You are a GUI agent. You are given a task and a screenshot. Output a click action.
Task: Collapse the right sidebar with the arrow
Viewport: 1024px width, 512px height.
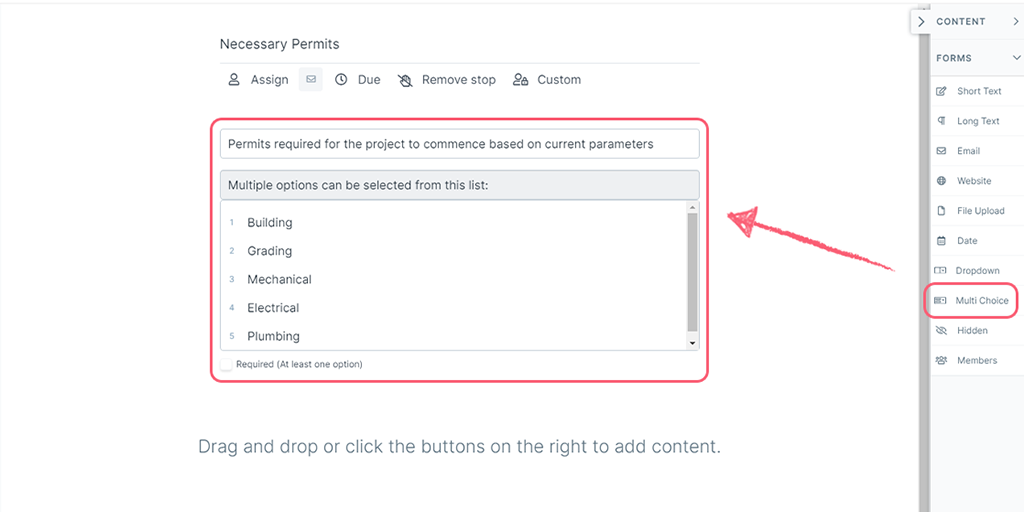(921, 21)
